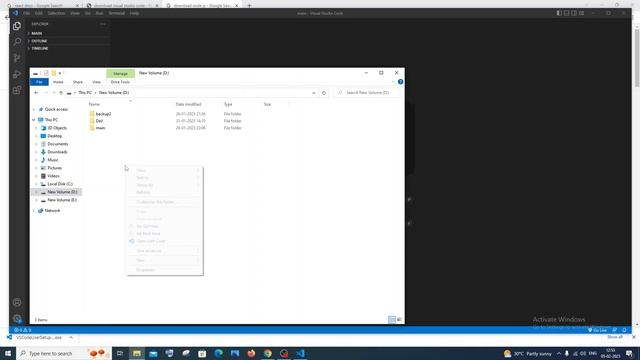Expand the Network tree node
The width and height of the screenshot is (640, 360).
point(33,211)
